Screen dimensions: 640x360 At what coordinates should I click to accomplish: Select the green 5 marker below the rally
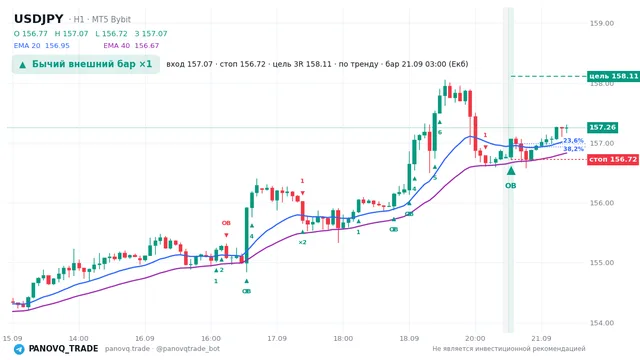coord(435,178)
